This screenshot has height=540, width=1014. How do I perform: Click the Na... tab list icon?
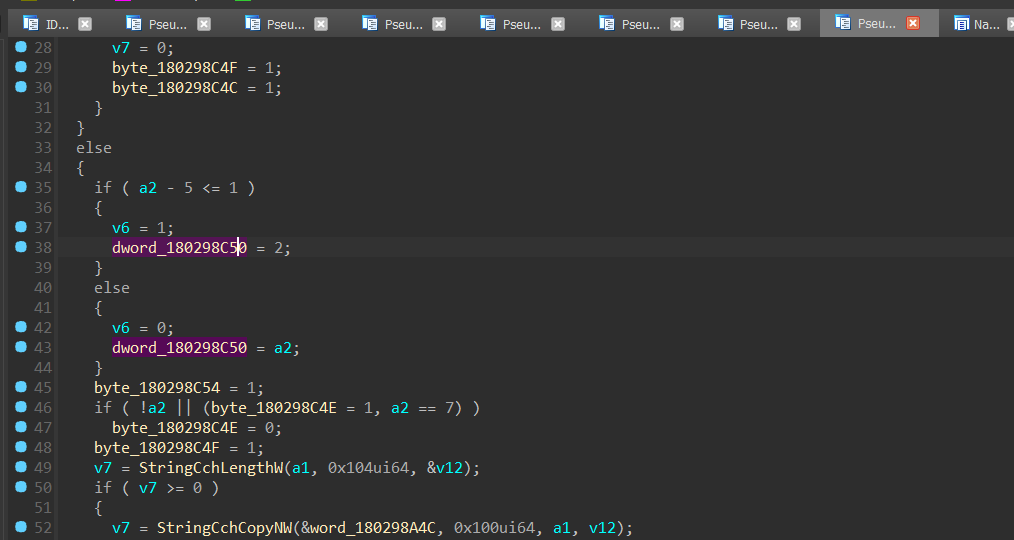[x=962, y=23]
